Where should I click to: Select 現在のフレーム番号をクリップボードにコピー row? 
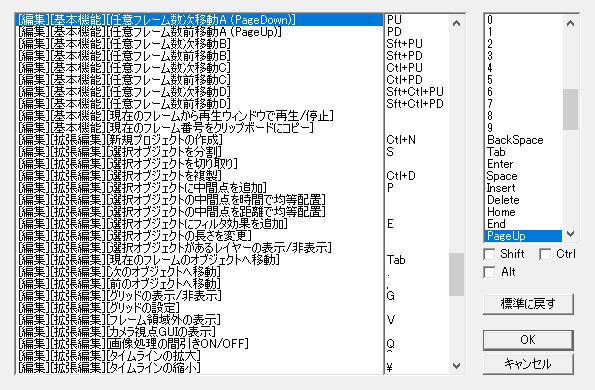(199, 128)
